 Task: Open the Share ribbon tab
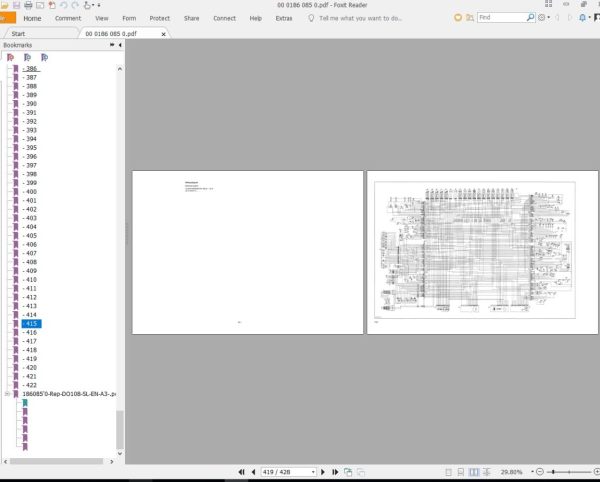[191, 18]
